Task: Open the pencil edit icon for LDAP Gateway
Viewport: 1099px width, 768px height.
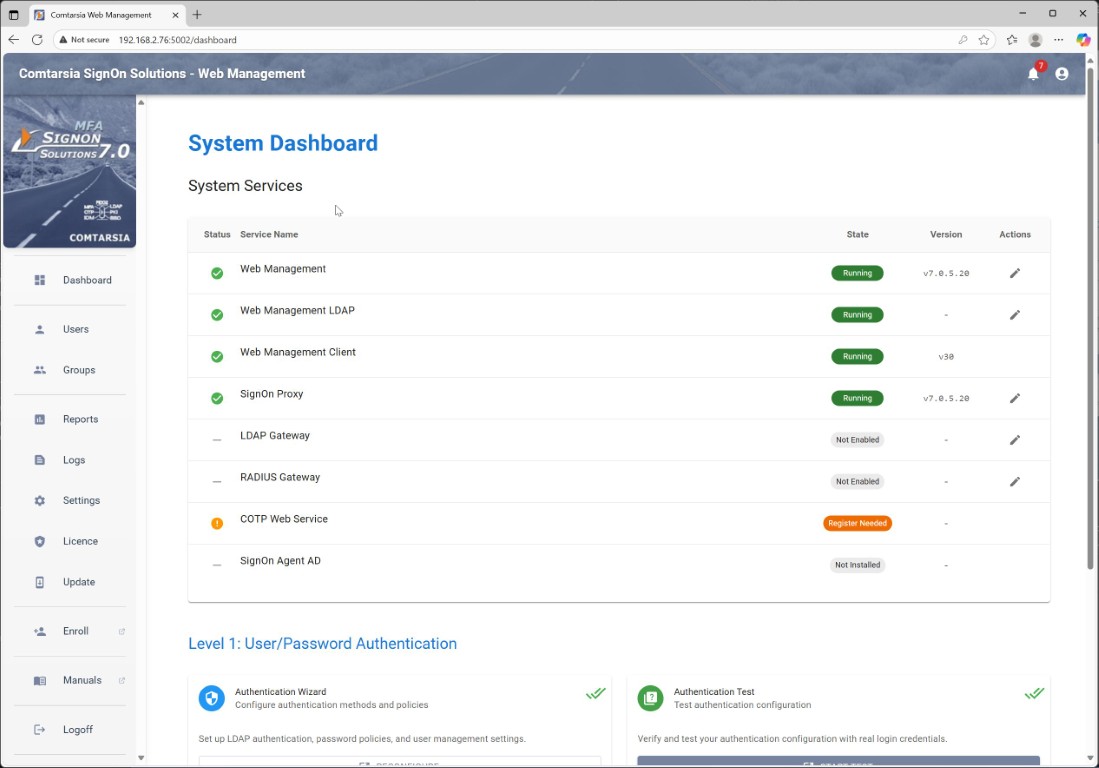Action: click(1014, 439)
